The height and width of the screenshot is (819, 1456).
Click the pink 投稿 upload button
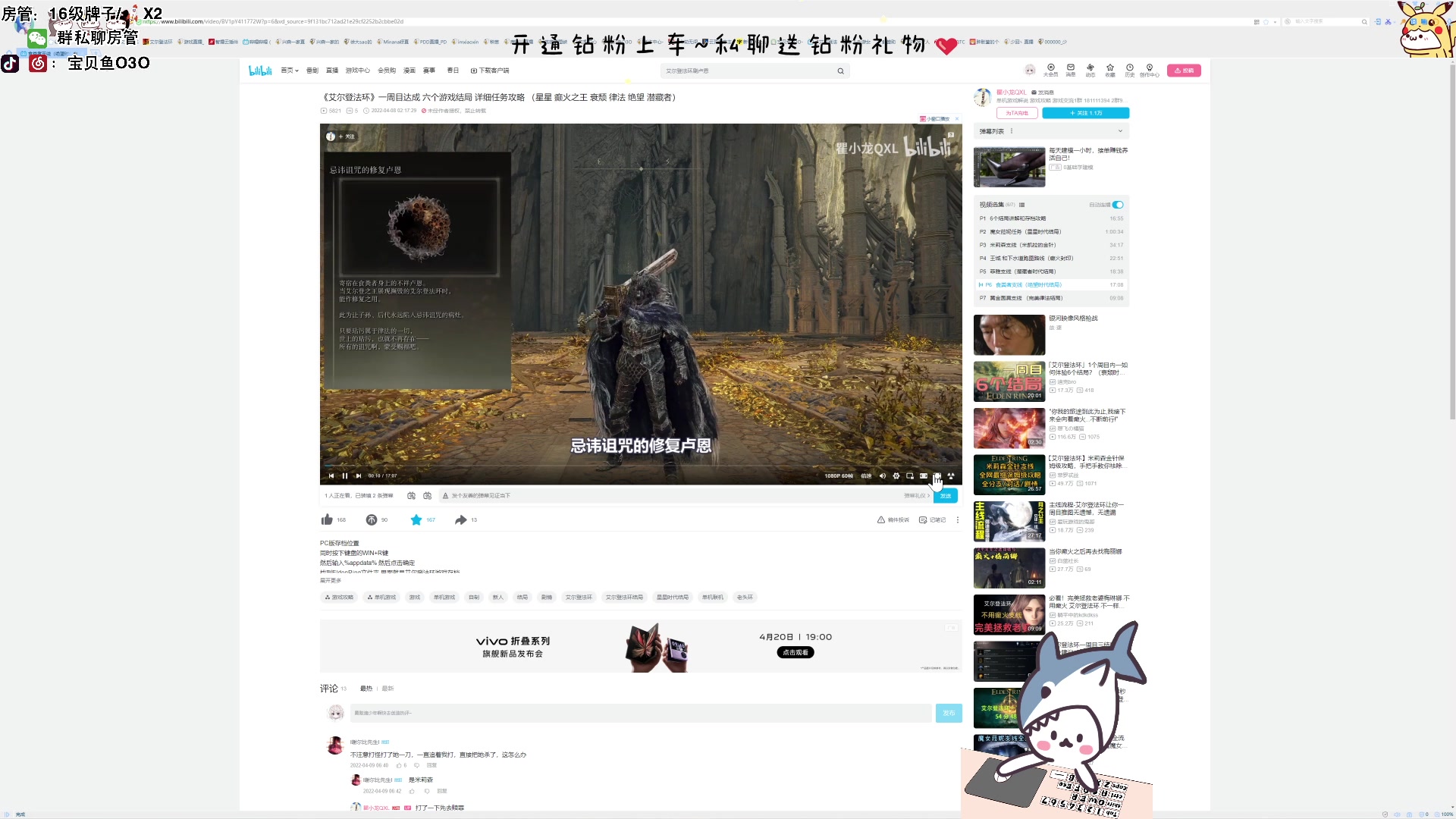[x=1184, y=71]
